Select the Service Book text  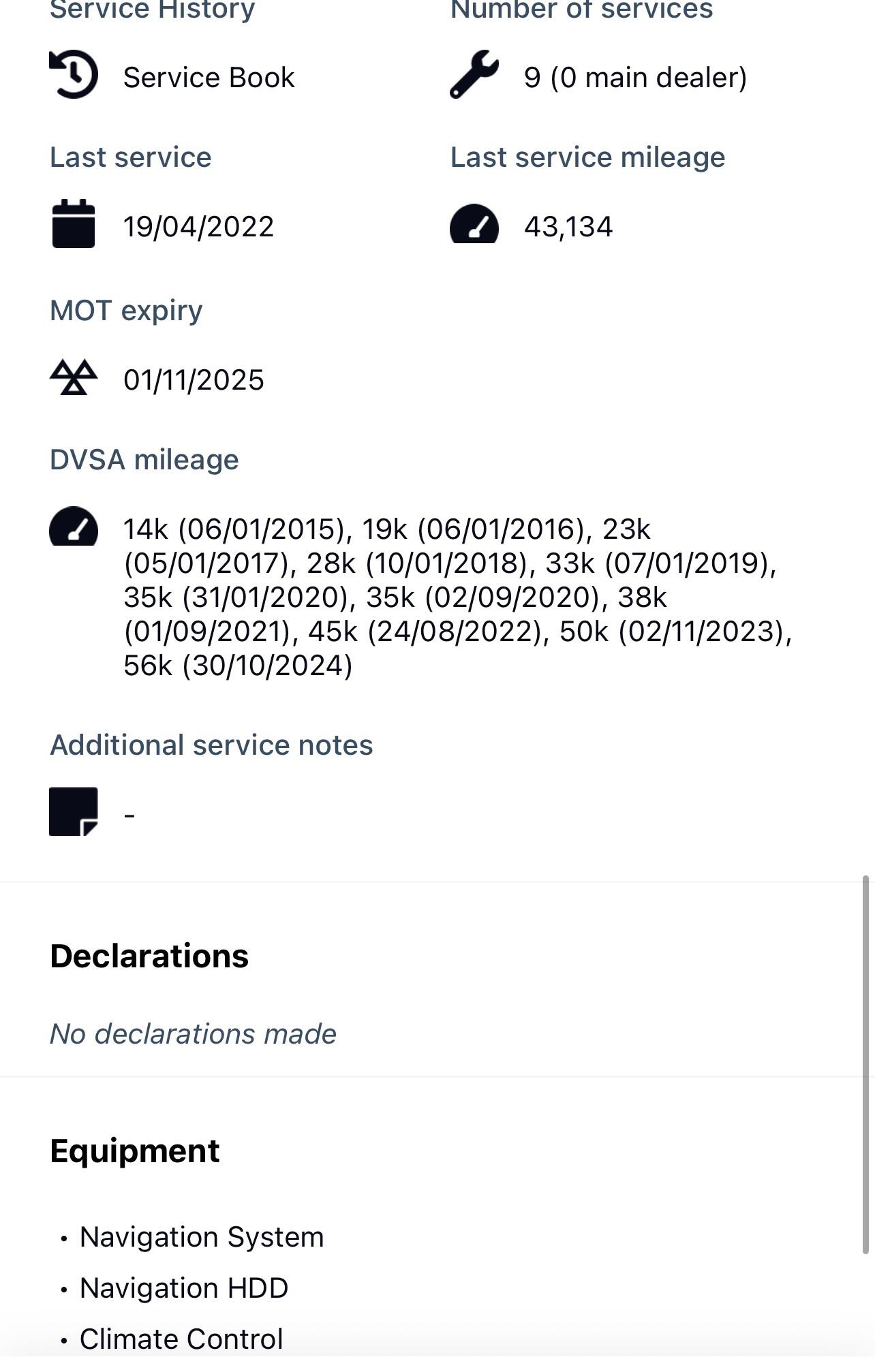(209, 78)
